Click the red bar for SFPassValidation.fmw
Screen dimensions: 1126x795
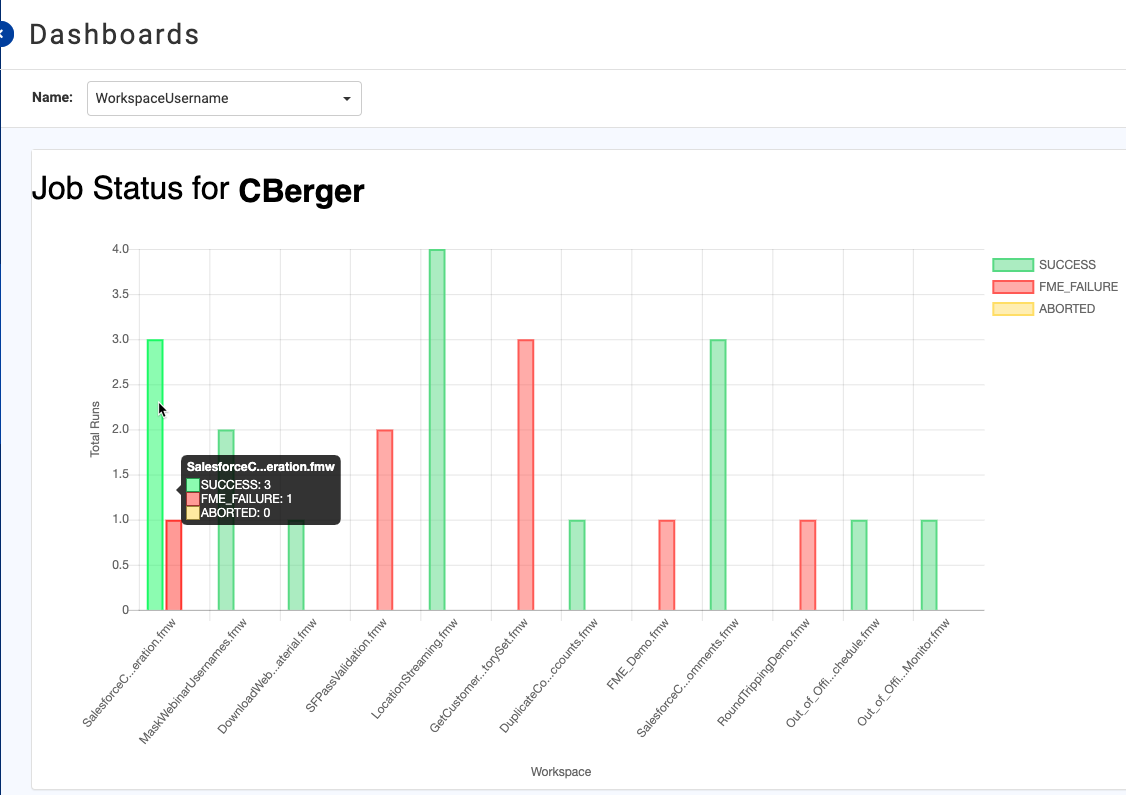click(385, 520)
